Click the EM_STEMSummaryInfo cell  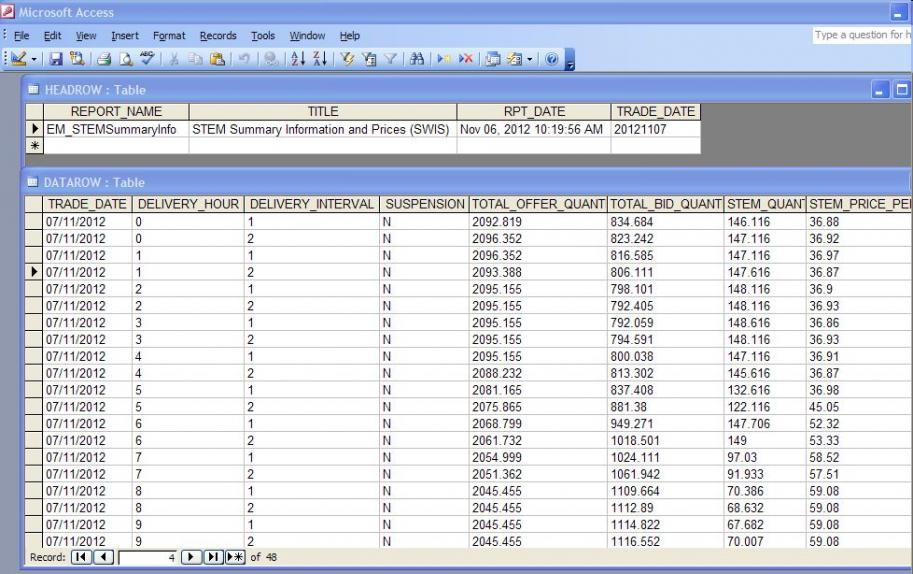point(116,129)
